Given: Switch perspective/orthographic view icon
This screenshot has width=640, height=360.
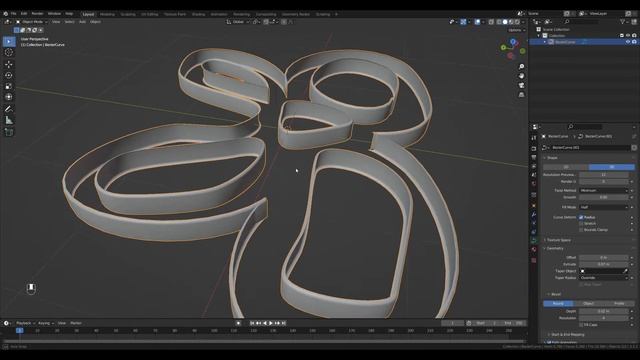Looking at the screenshot, I should point(521,95).
